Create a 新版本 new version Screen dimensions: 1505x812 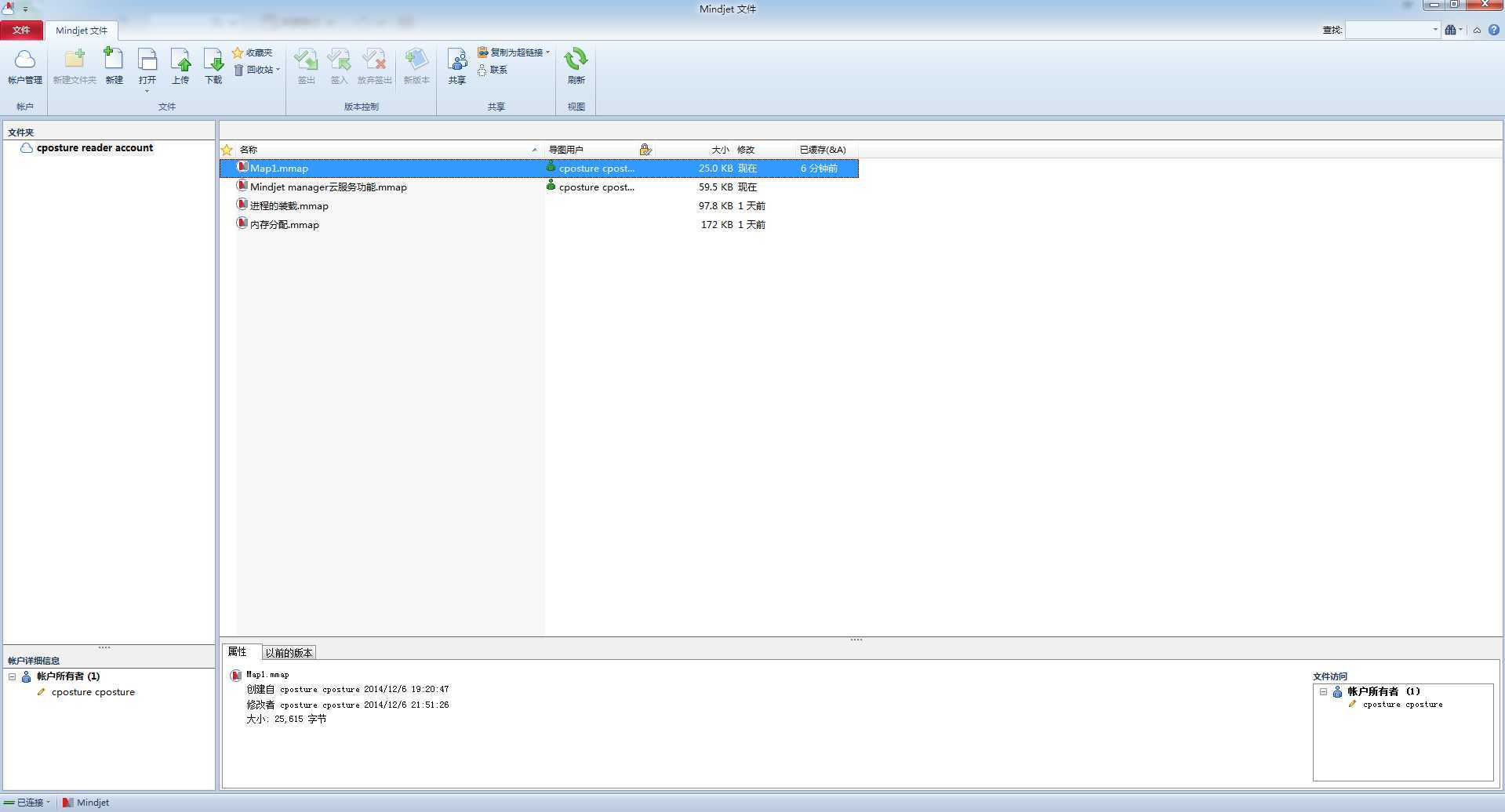(x=416, y=67)
